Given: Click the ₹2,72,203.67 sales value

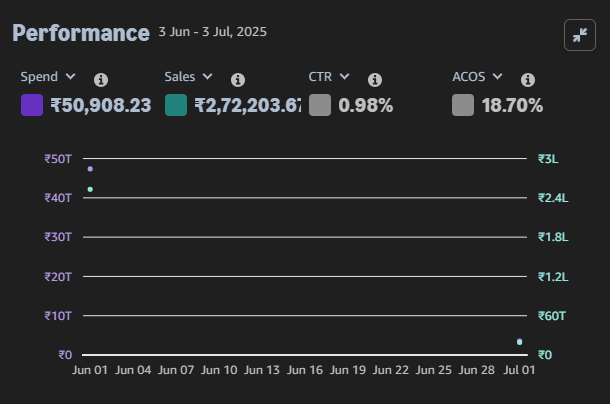Looking at the screenshot, I should [247, 105].
